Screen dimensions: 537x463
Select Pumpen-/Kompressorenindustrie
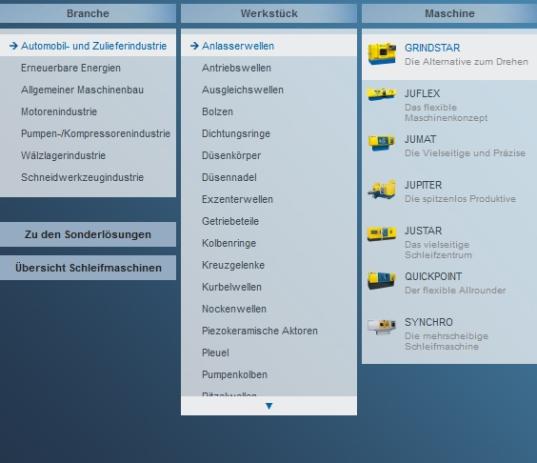point(96,134)
